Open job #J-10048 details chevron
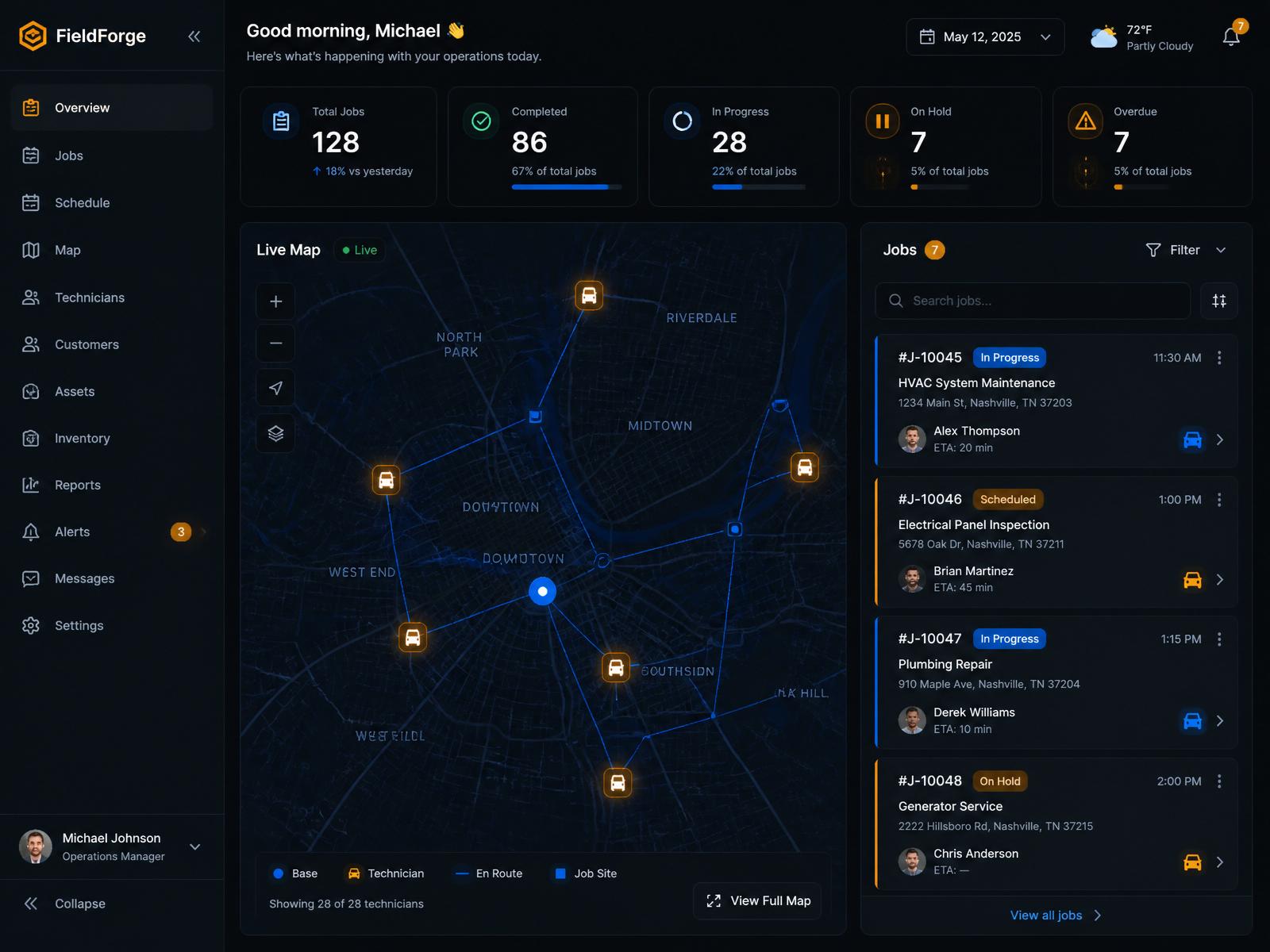This screenshot has height=952, width=1270. point(1220,862)
